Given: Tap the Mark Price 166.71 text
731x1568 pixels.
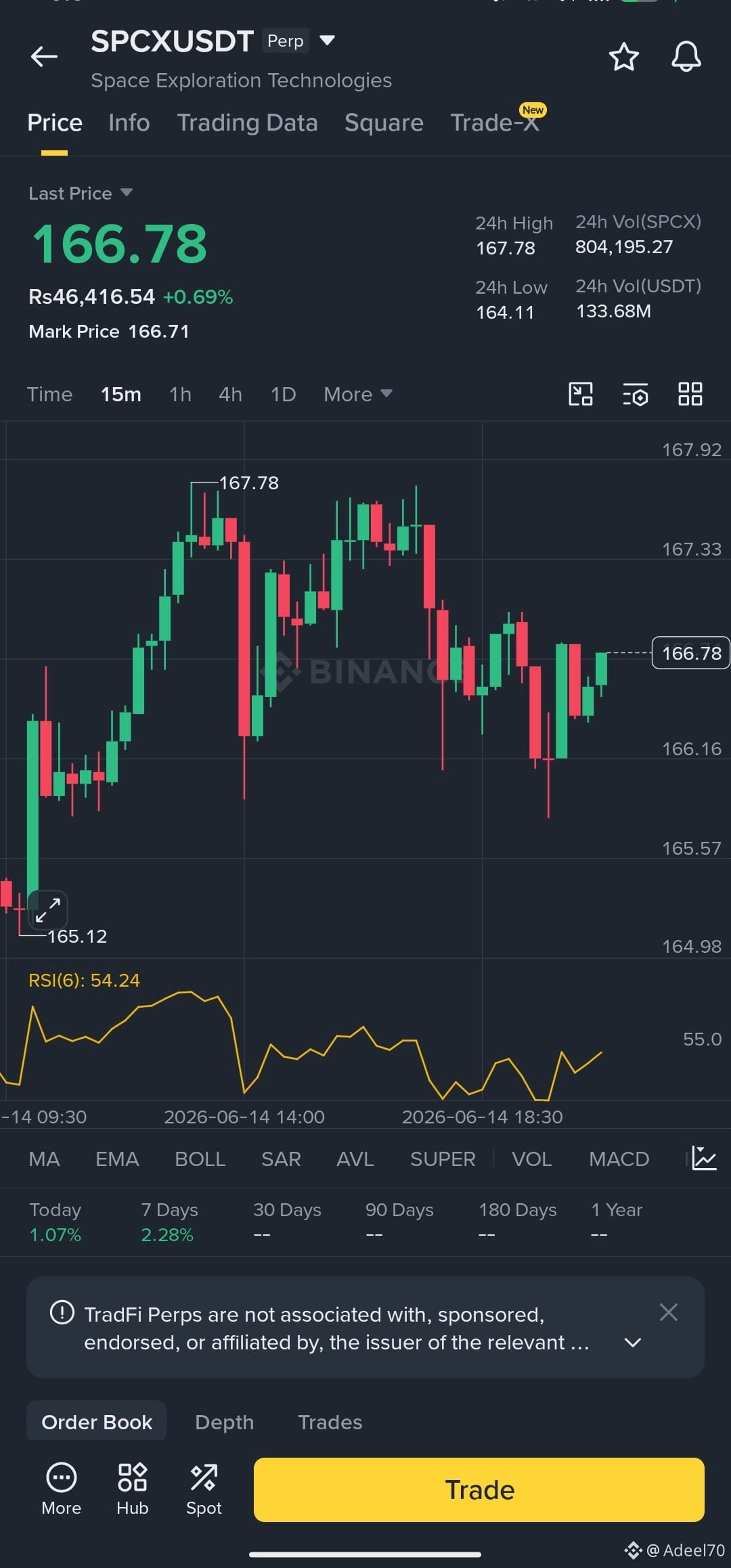Looking at the screenshot, I should click(109, 331).
